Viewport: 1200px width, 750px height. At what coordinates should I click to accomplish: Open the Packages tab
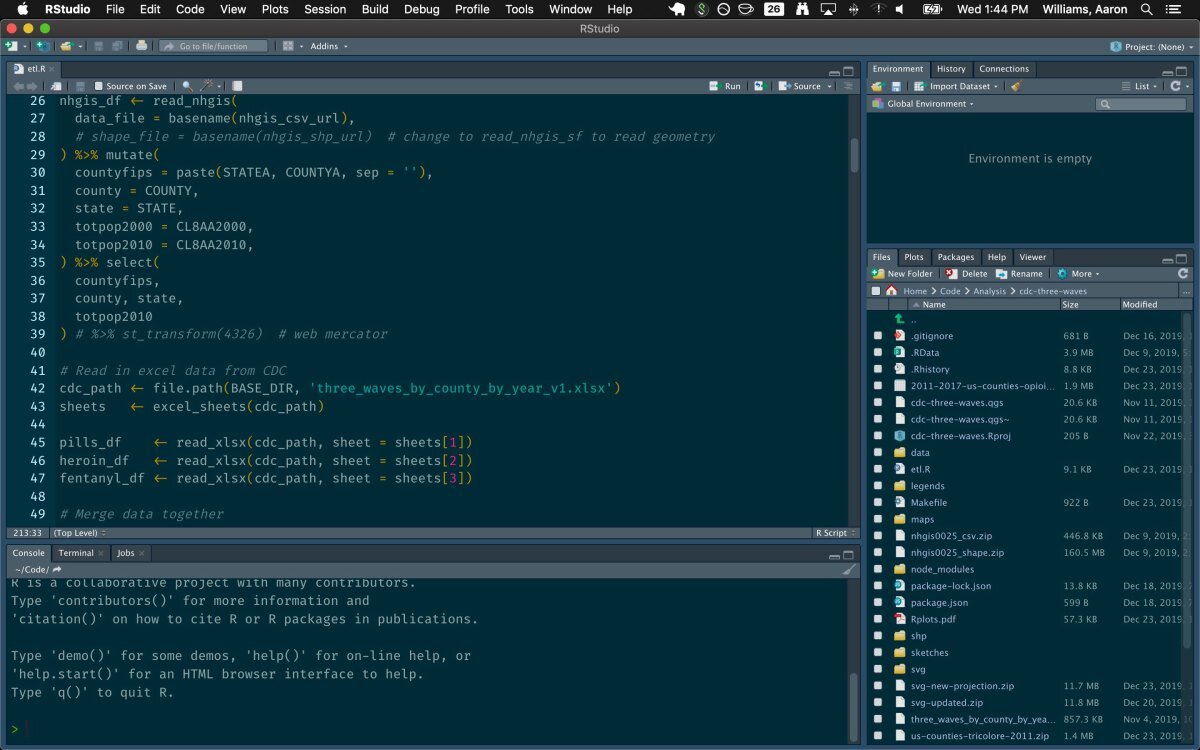[x=956, y=257]
